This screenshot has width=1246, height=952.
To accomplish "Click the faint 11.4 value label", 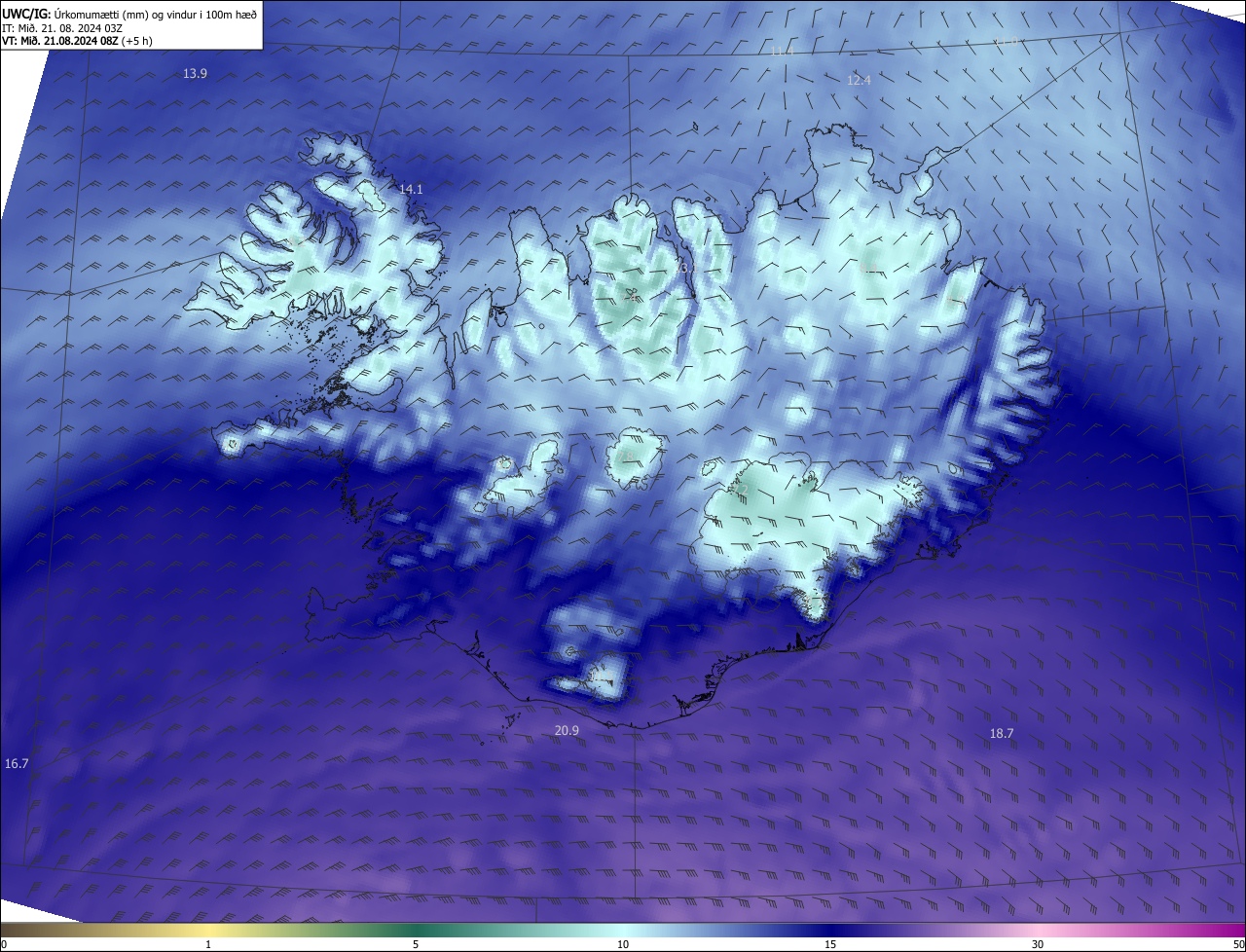I will coord(783,51).
